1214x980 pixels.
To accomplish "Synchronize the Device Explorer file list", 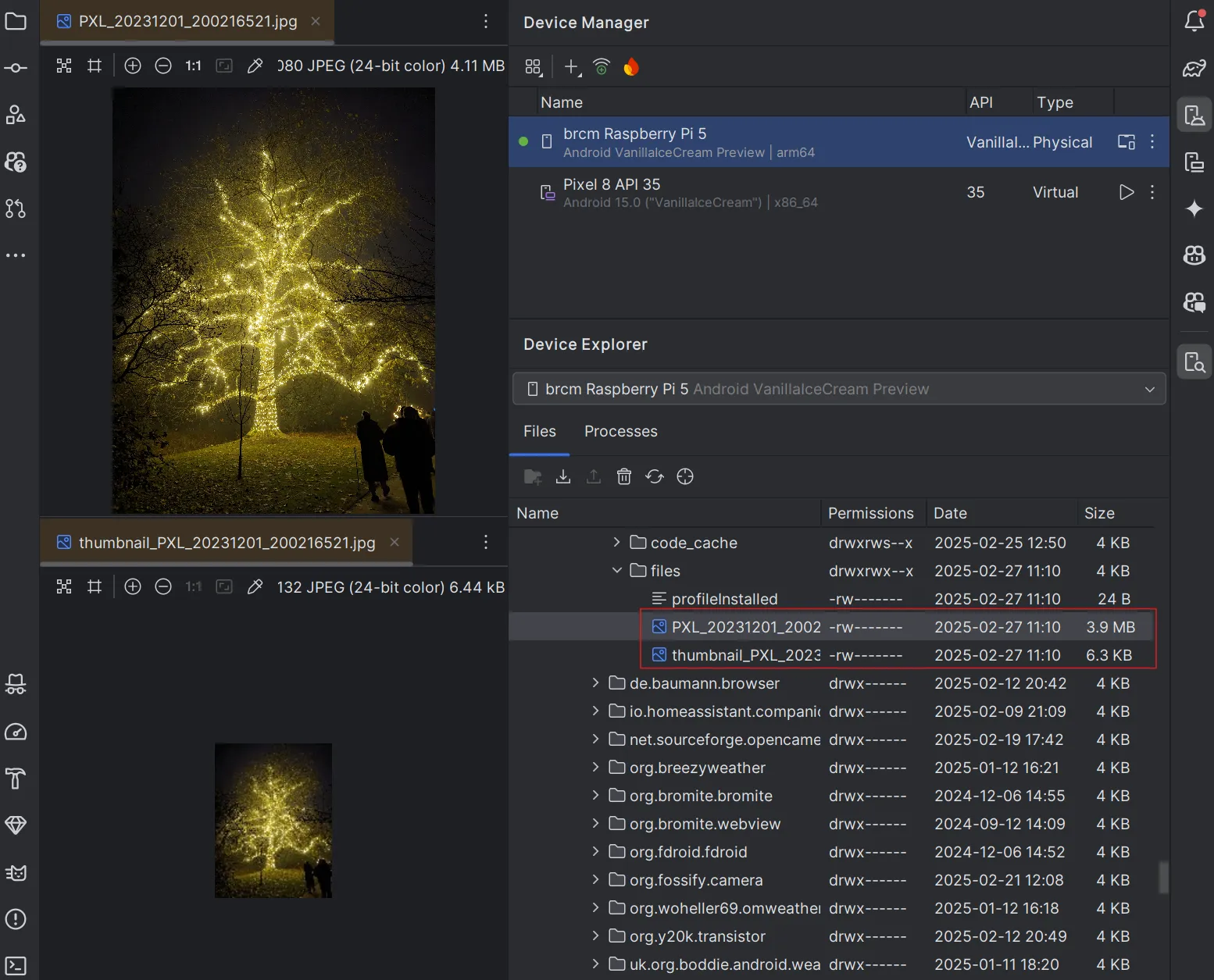I will [655, 476].
